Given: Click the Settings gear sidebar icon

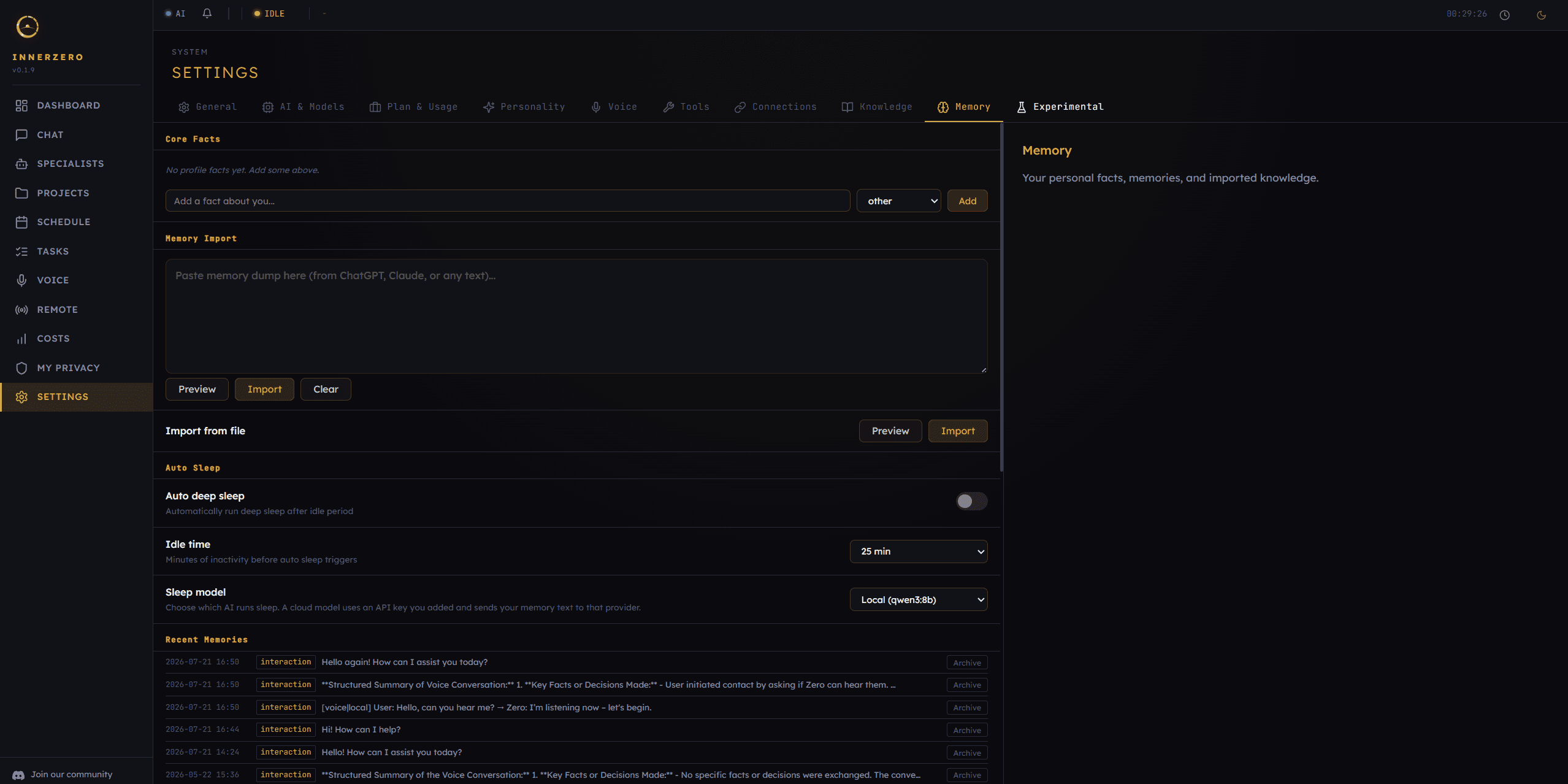Looking at the screenshot, I should pyautogui.click(x=21, y=397).
